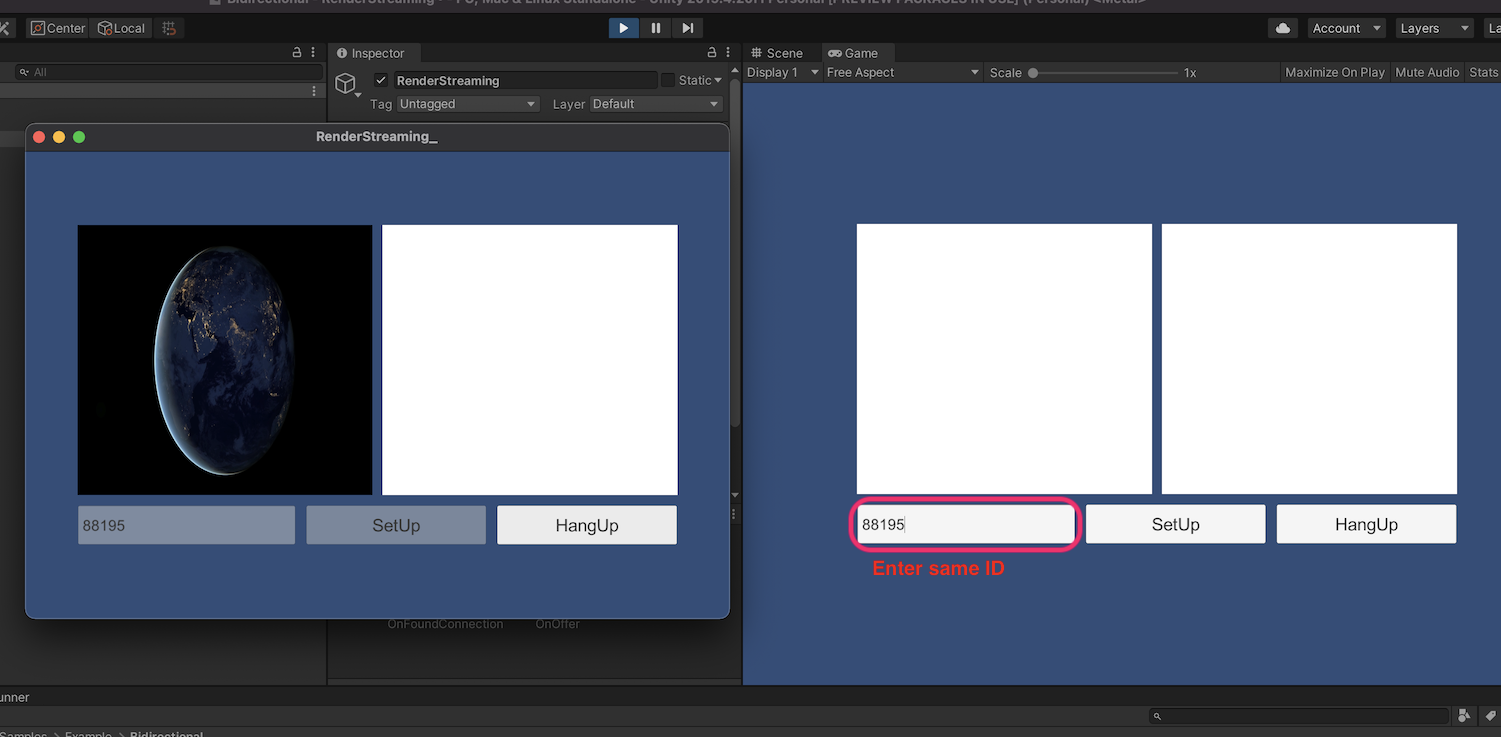1501x737 pixels.
Task: Click the GameObject cube icon in Inspector
Action: click(346, 83)
